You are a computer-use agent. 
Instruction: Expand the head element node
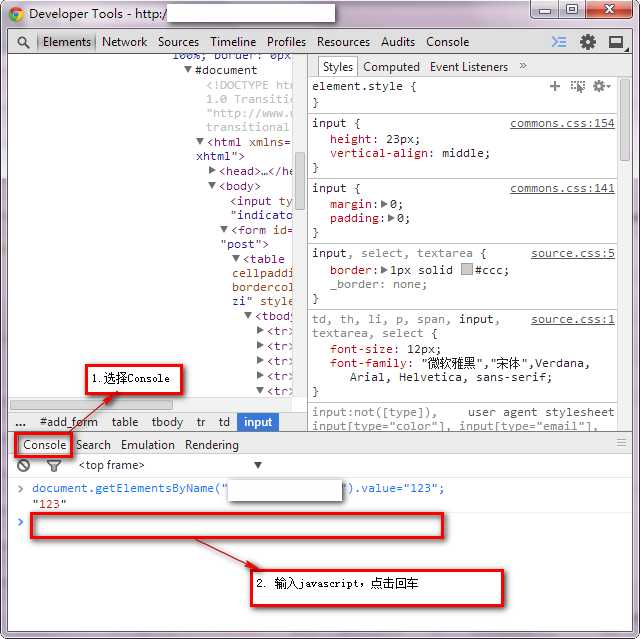pos(212,170)
